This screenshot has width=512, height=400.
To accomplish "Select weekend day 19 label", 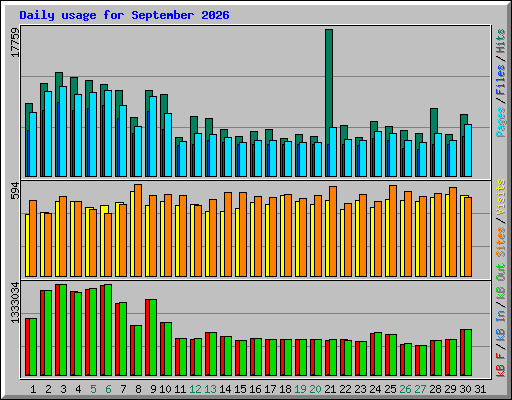I will 300,389.
